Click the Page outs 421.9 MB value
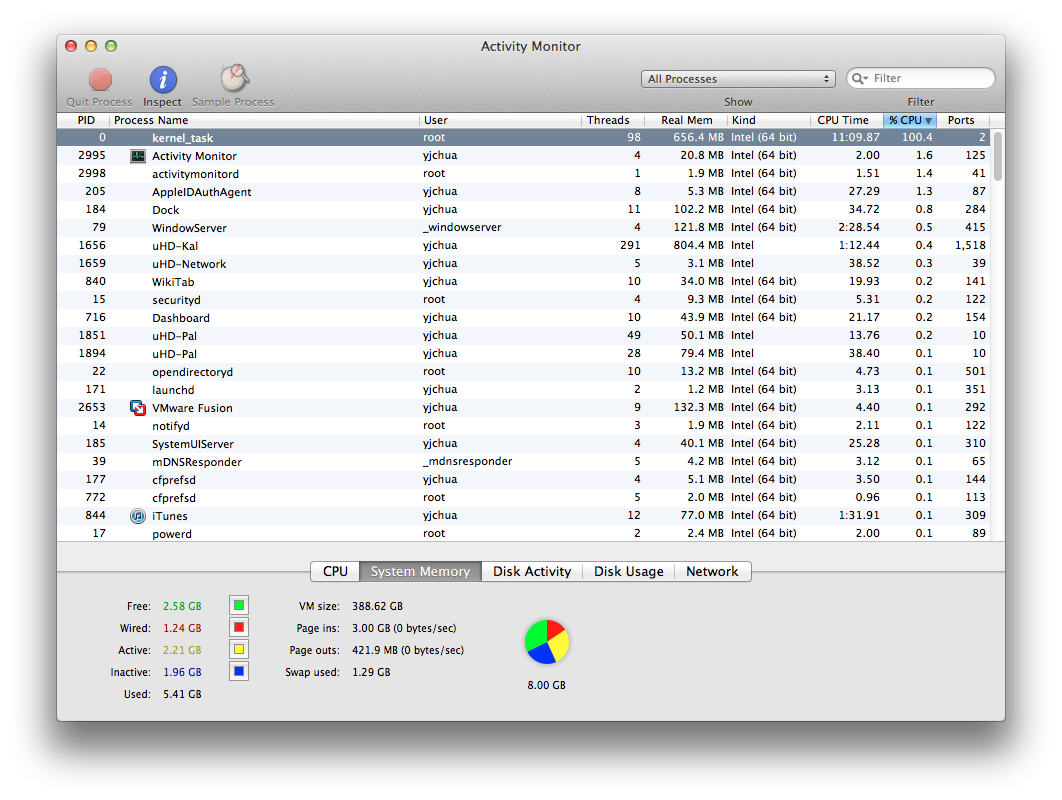 408,650
